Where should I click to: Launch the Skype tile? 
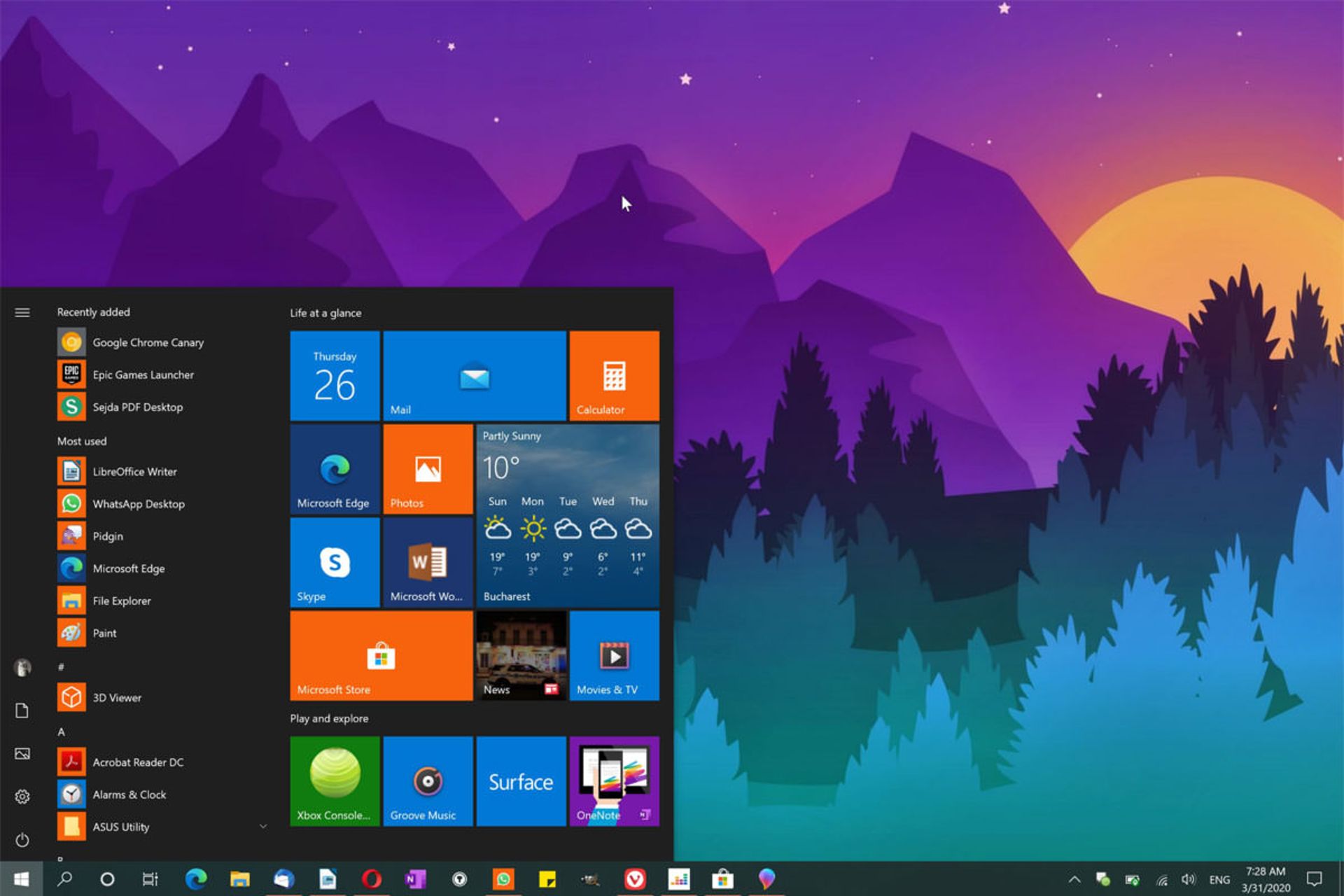tap(335, 562)
